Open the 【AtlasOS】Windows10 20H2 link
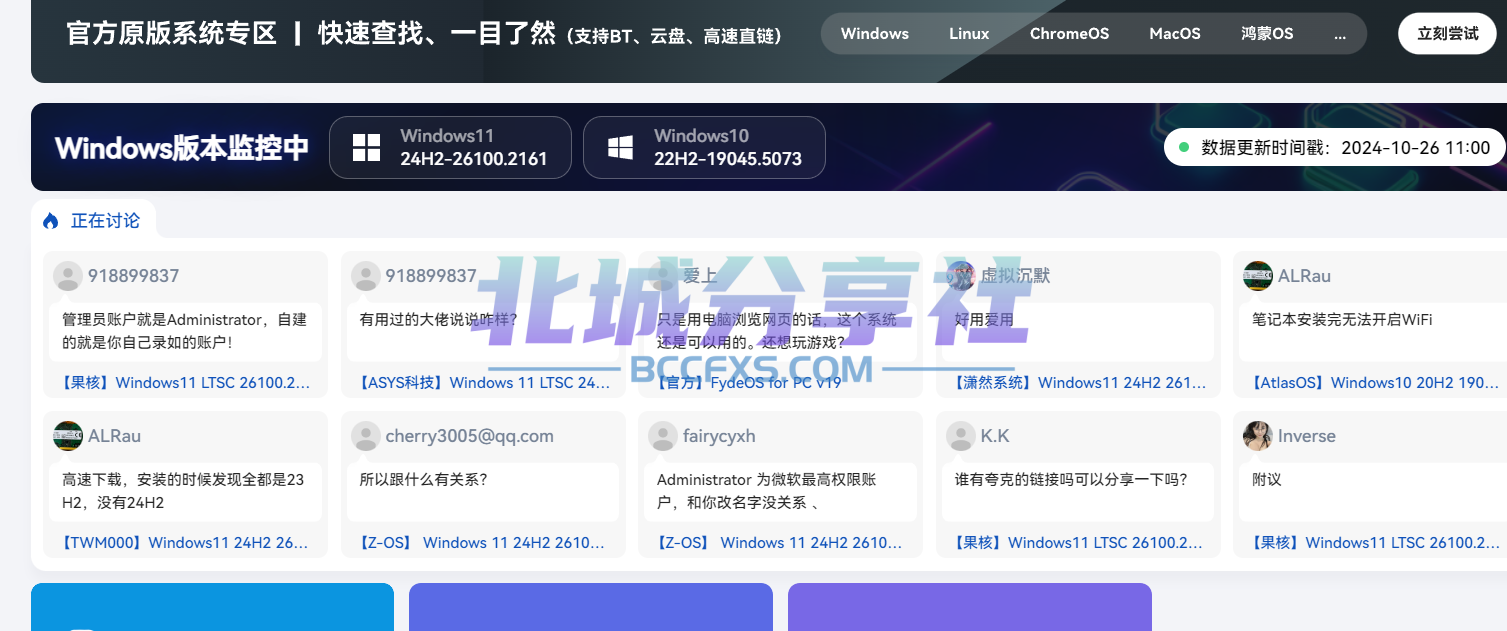The image size is (1507, 631). tap(1376, 383)
